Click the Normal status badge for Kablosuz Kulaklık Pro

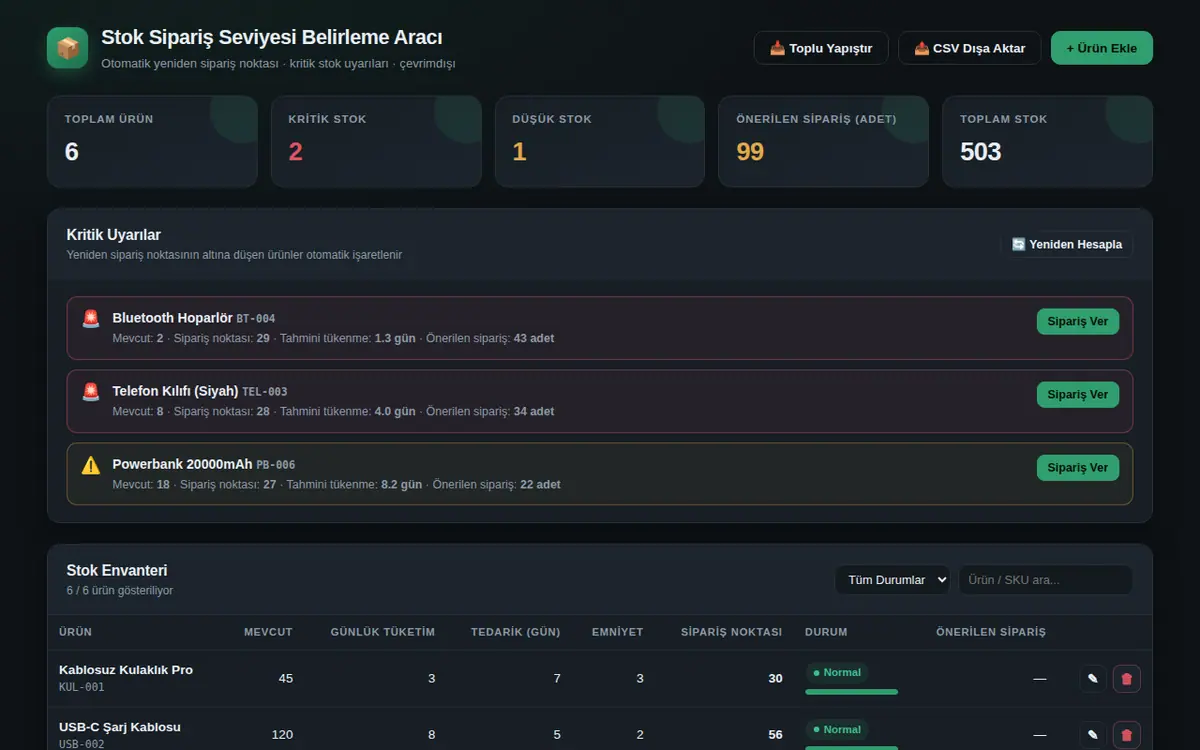(837, 673)
